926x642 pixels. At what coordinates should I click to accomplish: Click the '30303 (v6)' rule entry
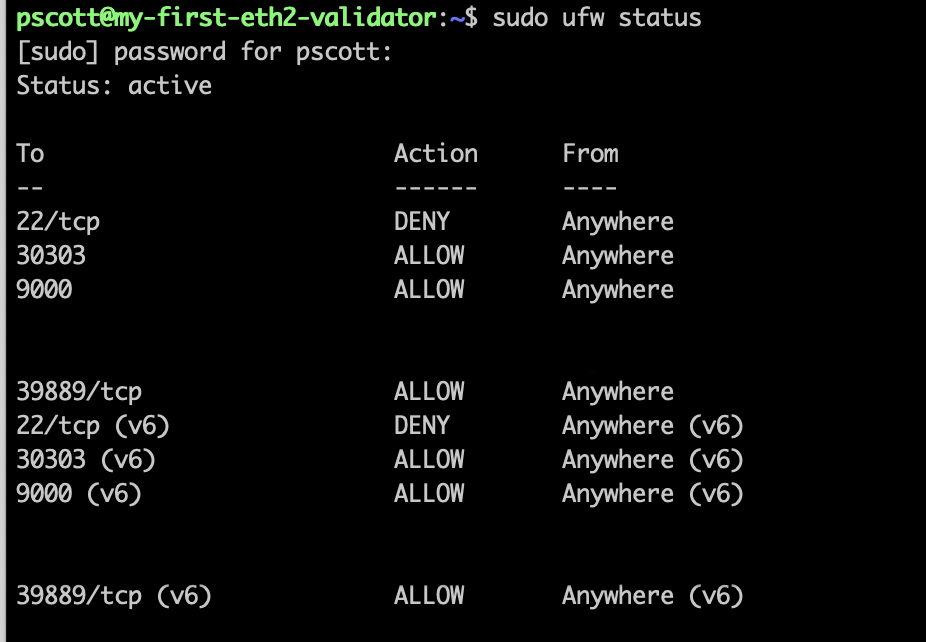(86, 460)
